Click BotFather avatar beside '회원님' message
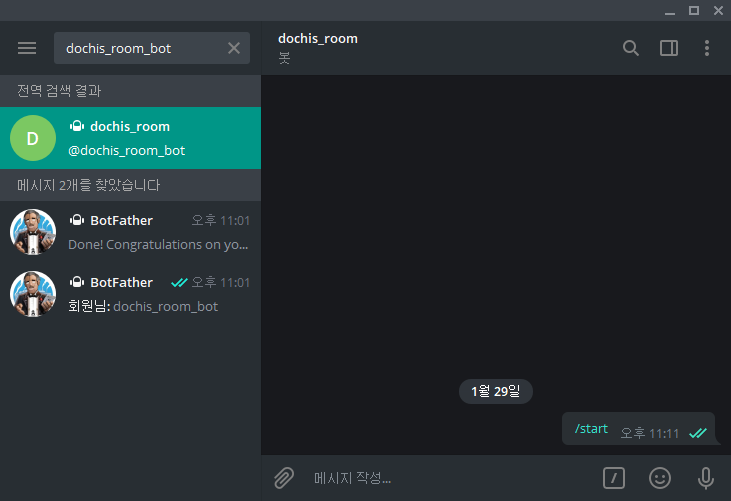The height and width of the screenshot is (501, 731). (x=33, y=294)
